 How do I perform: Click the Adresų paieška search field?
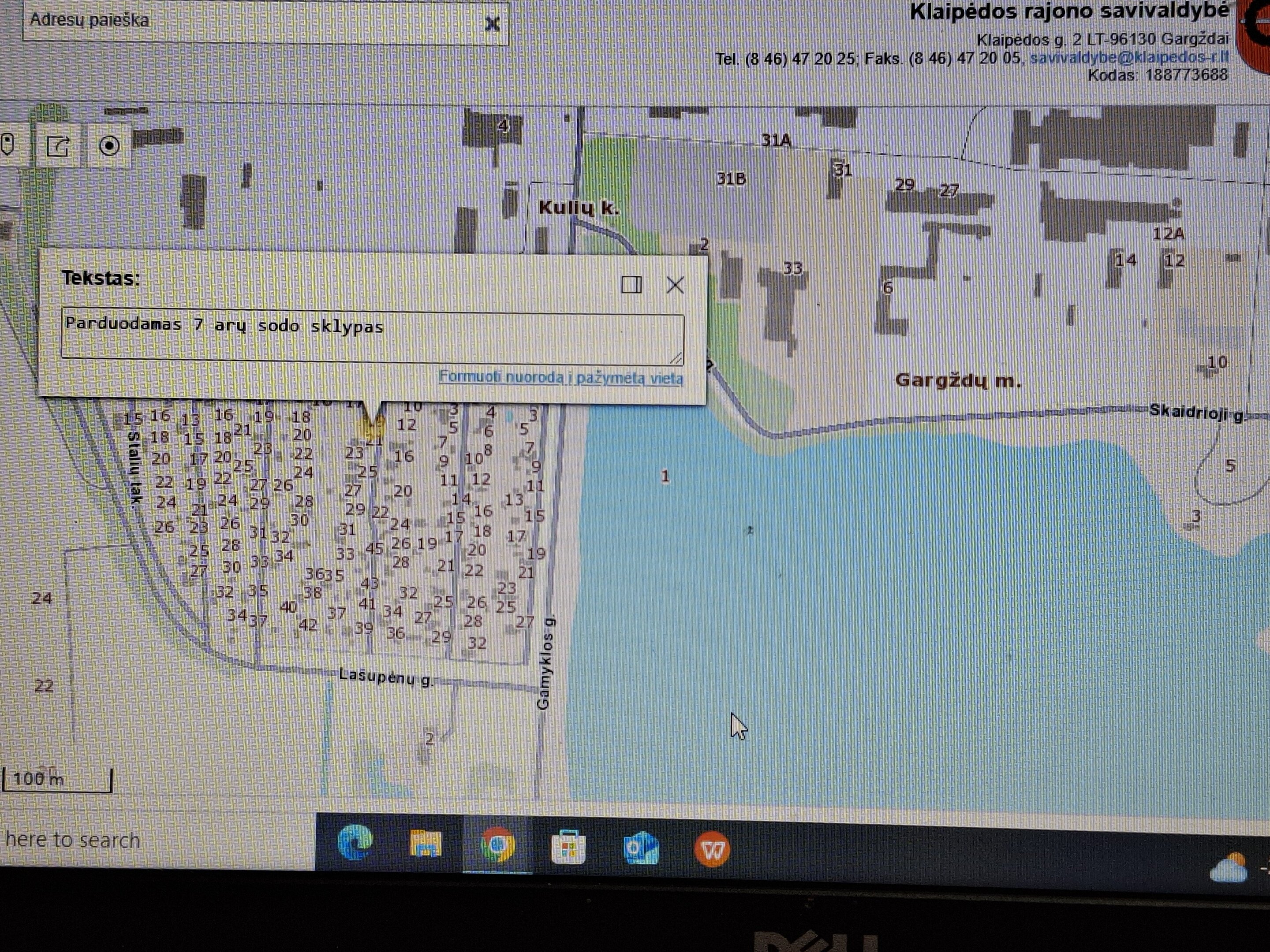pos(253,22)
